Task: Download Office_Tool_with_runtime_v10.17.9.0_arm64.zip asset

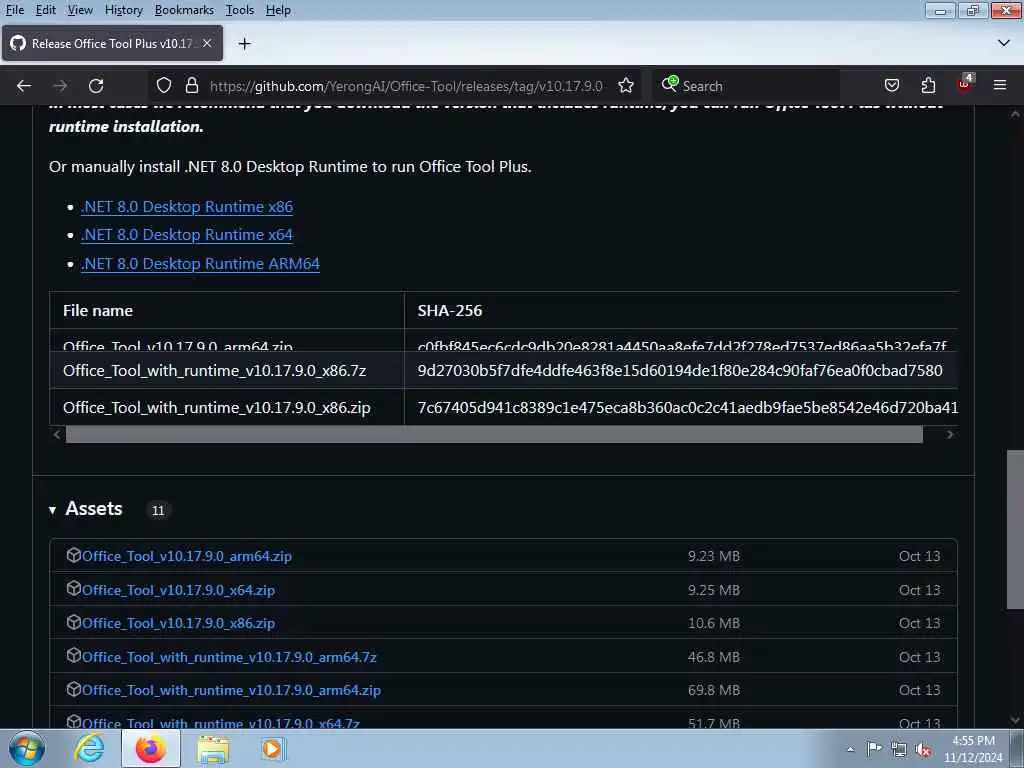Action: coord(231,690)
